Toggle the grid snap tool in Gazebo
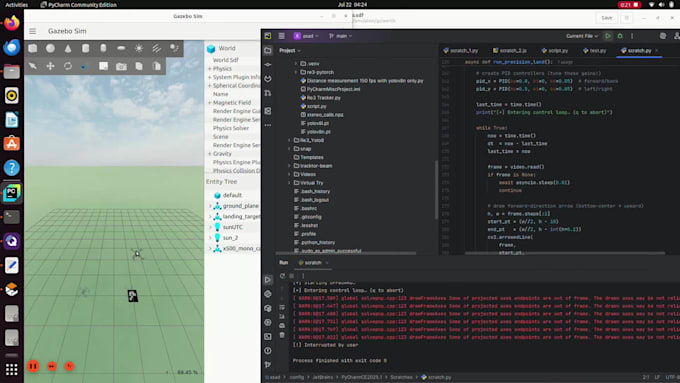The image size is (680, 383). (103, 66)
